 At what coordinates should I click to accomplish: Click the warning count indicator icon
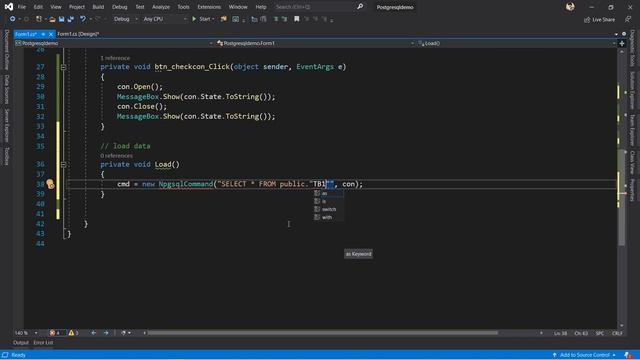74,333
